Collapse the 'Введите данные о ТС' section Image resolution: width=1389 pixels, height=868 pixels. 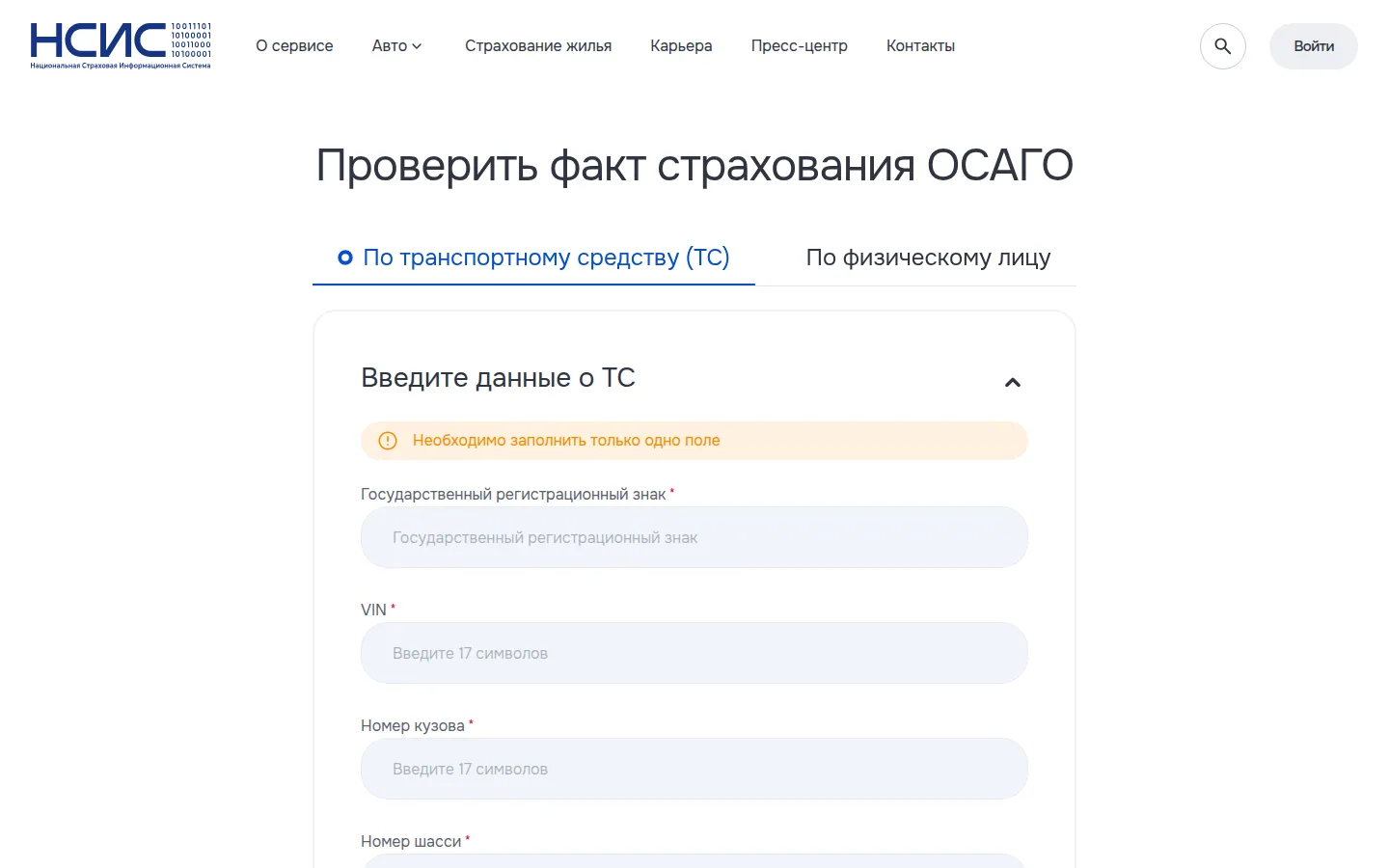tap(1012, 383)
